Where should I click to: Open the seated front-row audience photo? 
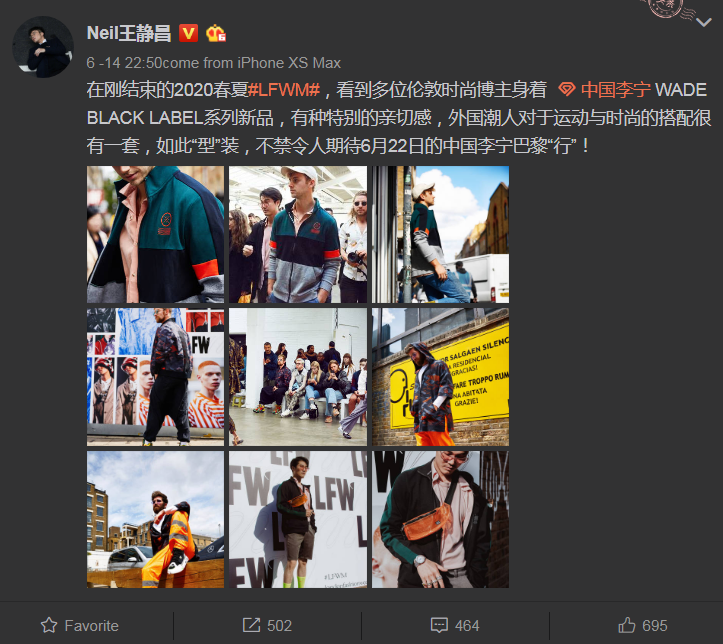(x=298, y=377)
